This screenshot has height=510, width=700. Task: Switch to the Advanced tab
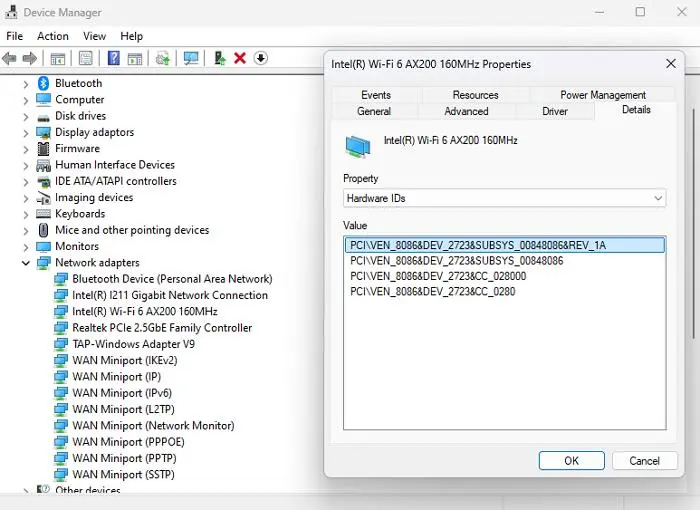pos(467,111)
